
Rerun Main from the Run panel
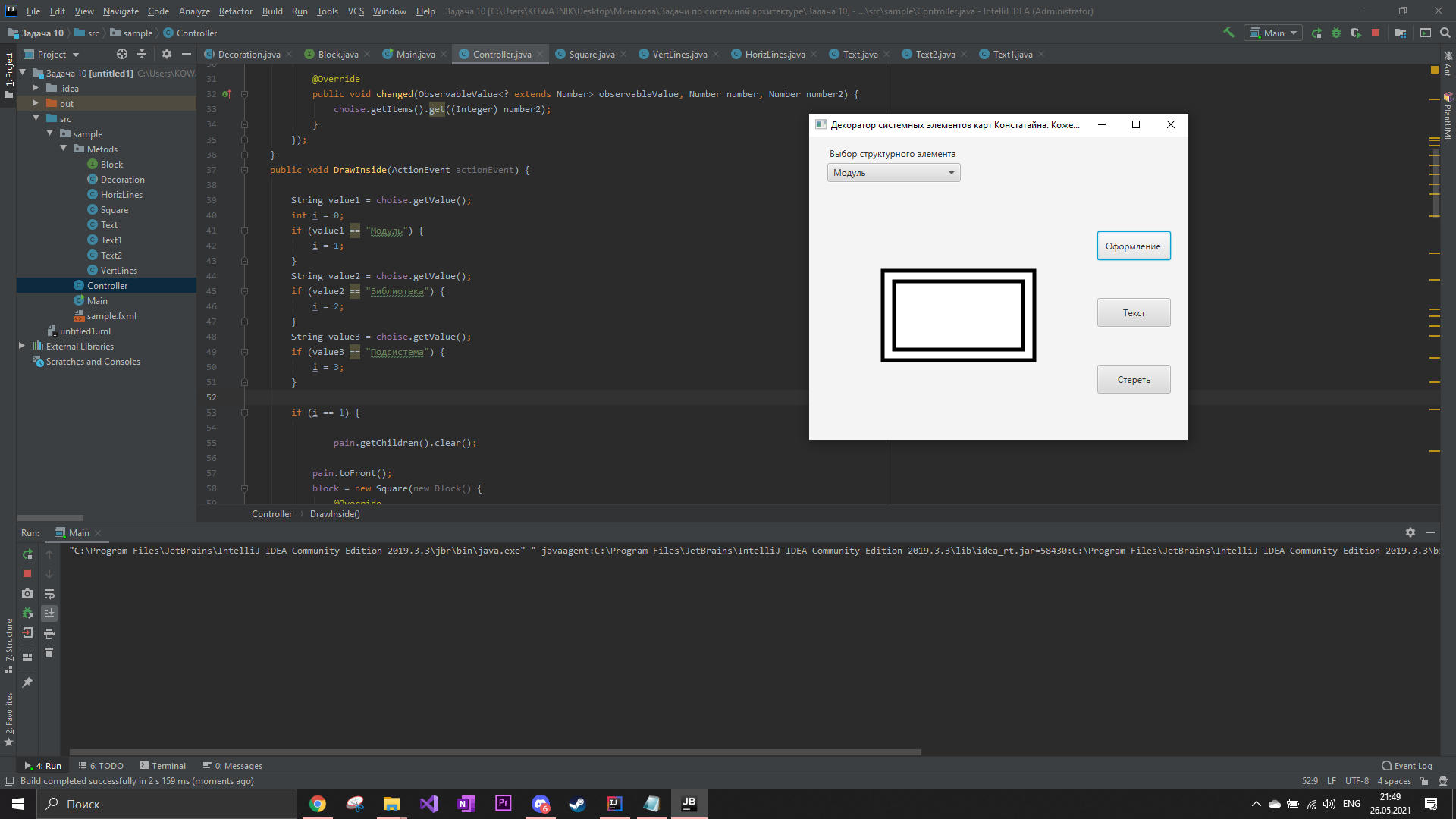28,554
